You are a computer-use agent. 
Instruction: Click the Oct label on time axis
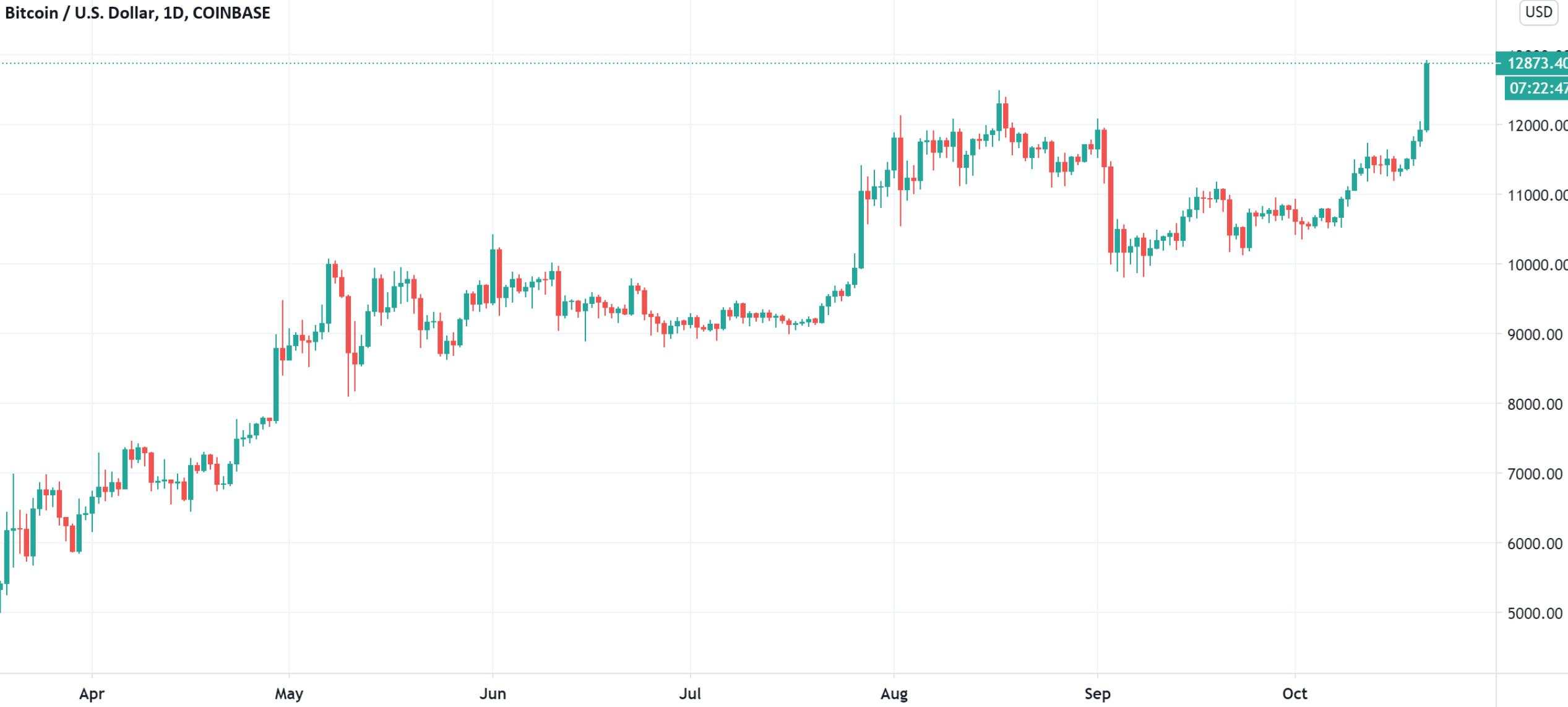coord(1295,694)
